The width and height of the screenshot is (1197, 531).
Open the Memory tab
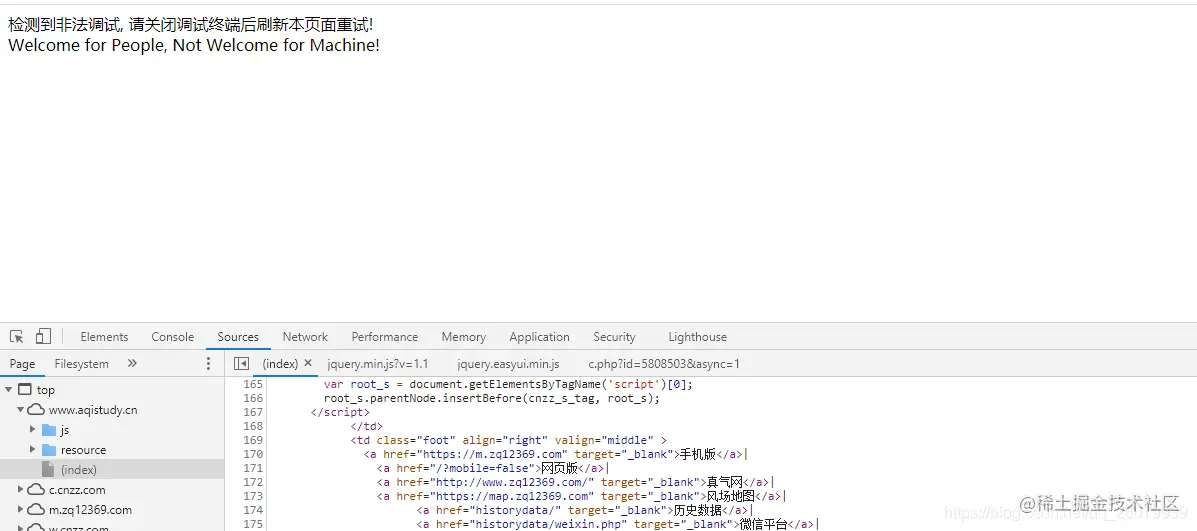coord(463,336)
